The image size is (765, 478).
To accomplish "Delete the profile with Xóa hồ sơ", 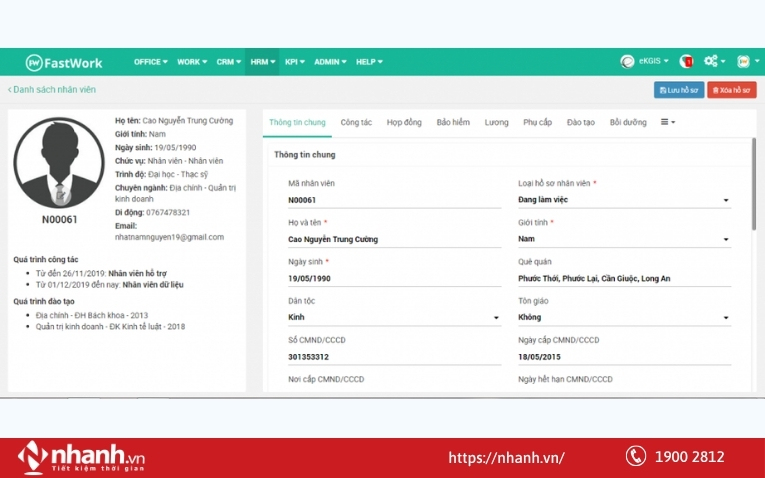I will [x=732, y=90].
